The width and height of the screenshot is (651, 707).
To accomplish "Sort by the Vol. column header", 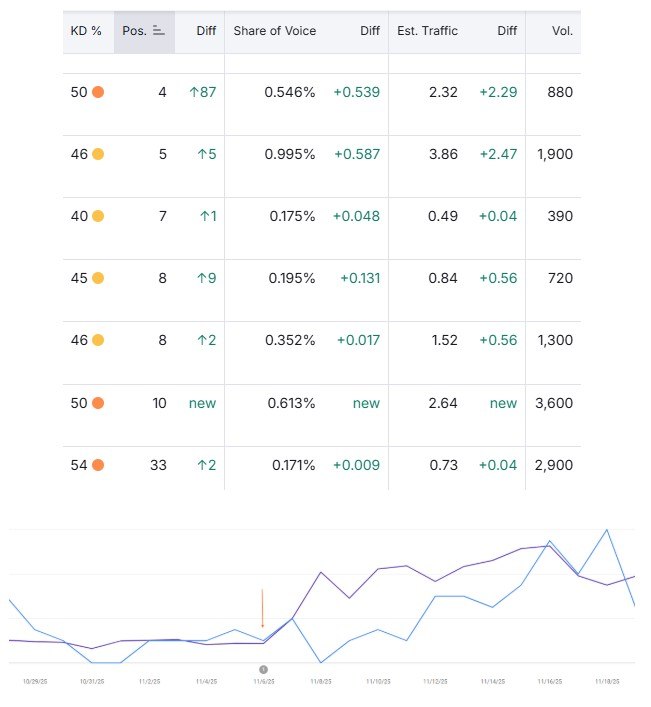I will click(x=562, y=31).
